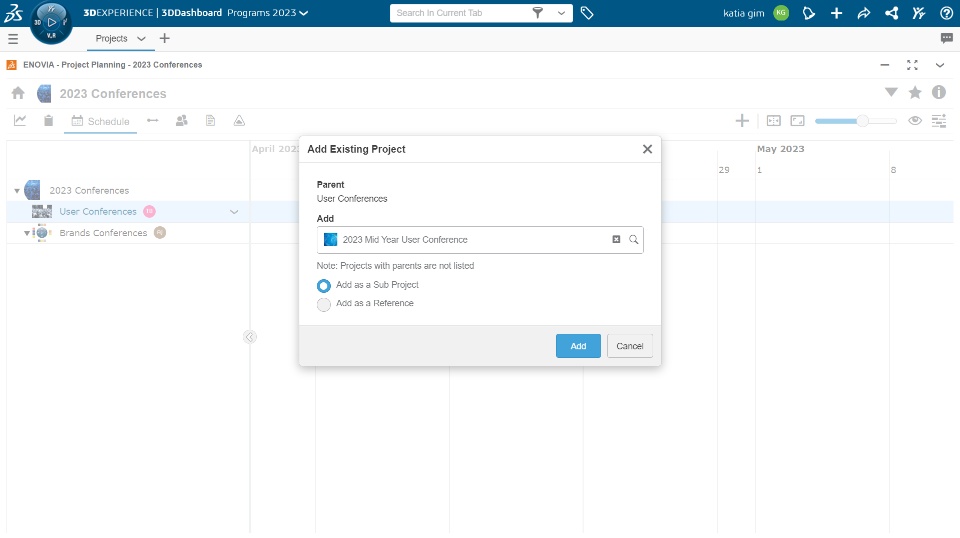The image size is (960, 538).
Task: Click the home icon beside 2023 Conferences
Action: (18, 93)
